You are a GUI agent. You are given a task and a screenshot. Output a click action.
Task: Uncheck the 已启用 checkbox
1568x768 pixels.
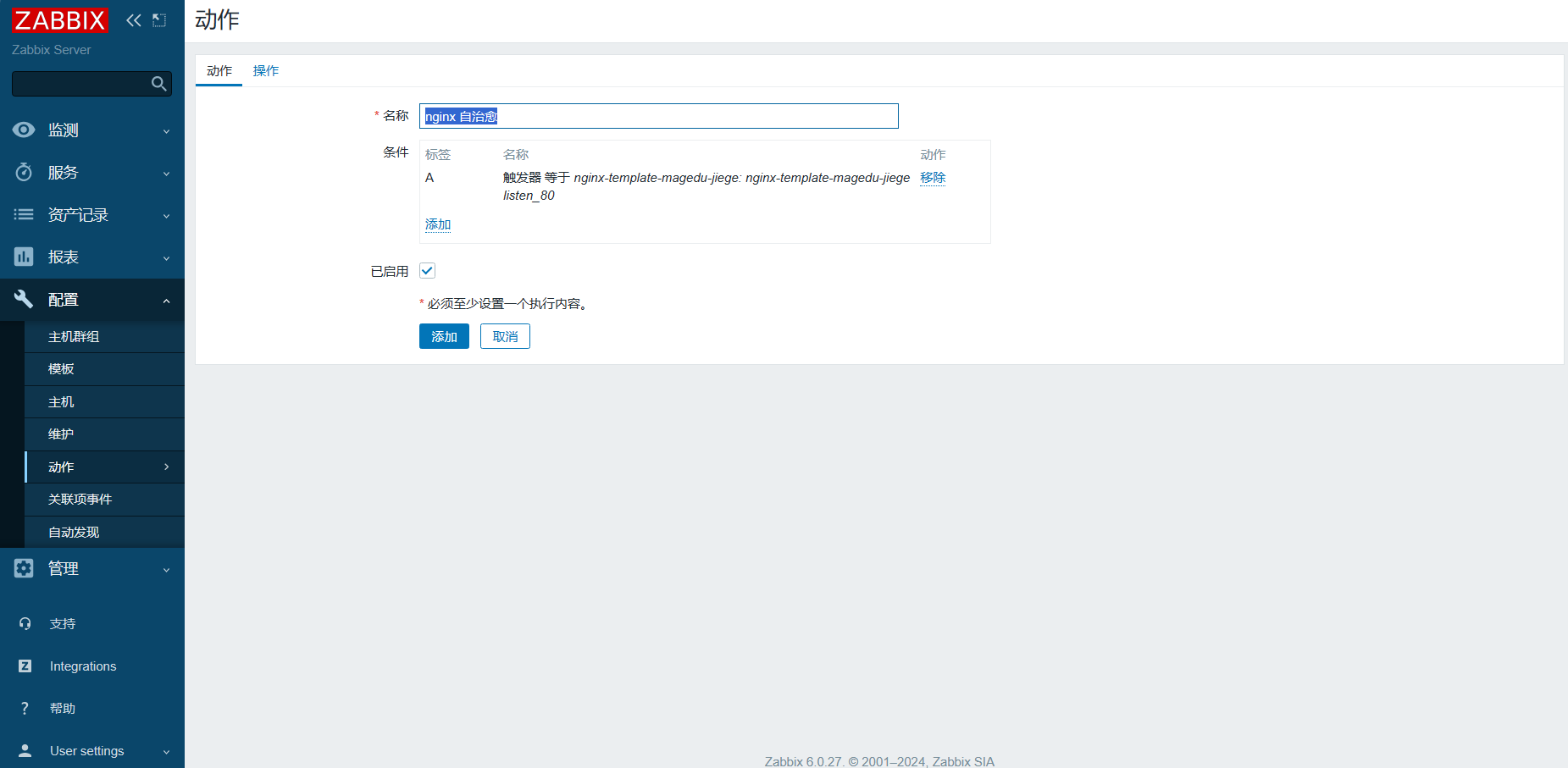click(427, 271)
